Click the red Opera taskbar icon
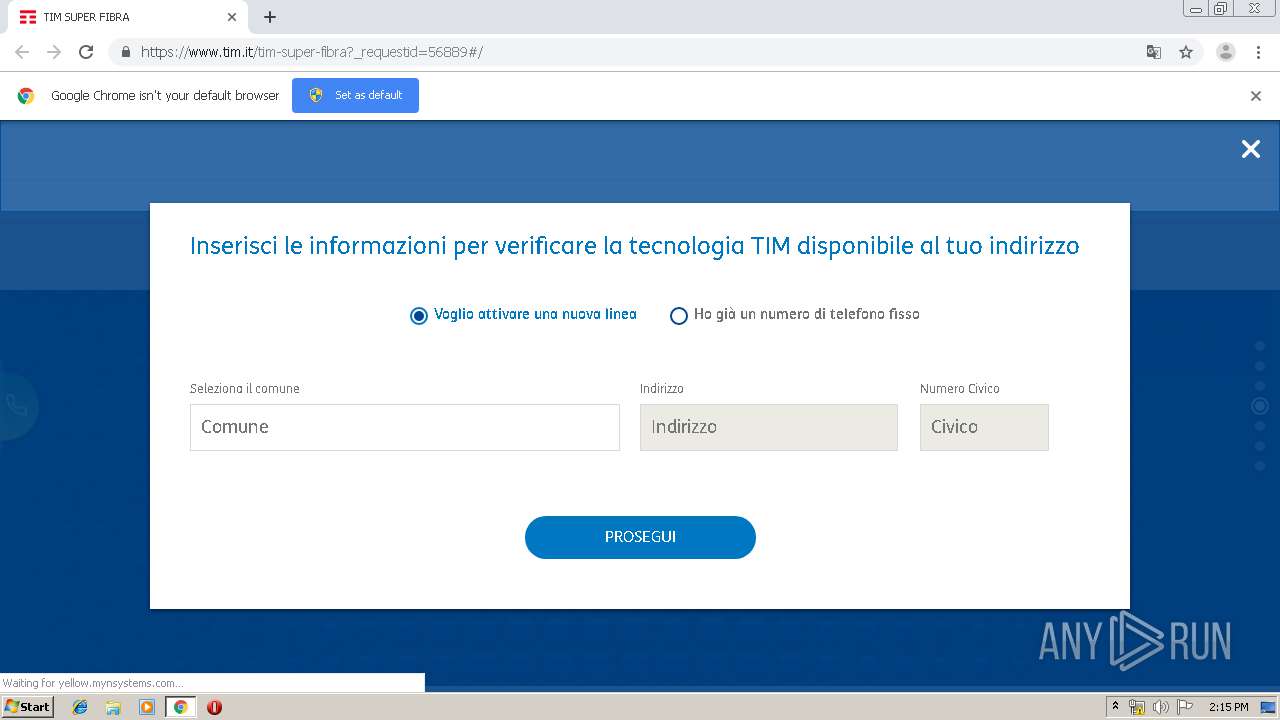 (x=214, y=707)
